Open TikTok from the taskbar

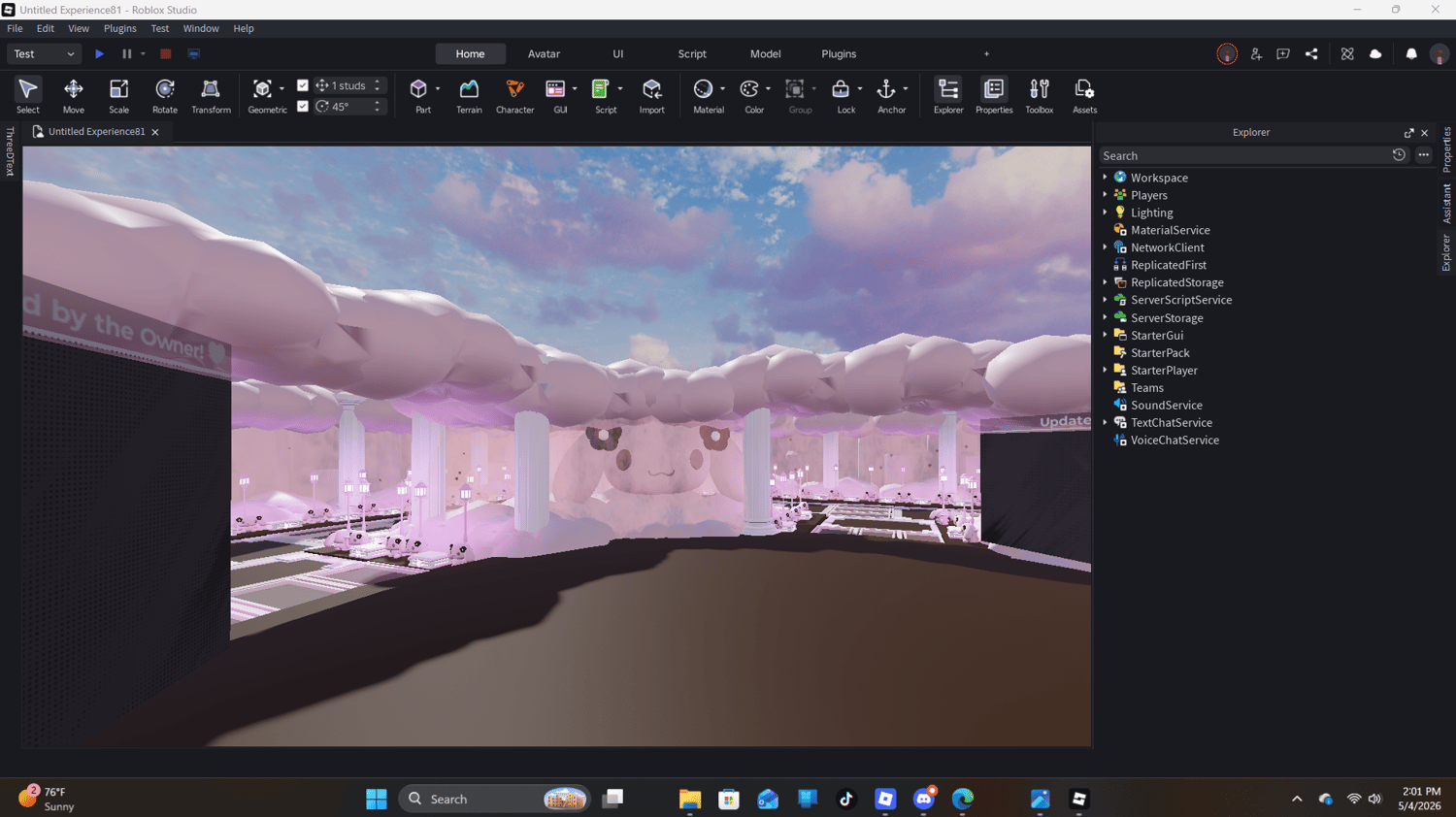pos(845,799)
